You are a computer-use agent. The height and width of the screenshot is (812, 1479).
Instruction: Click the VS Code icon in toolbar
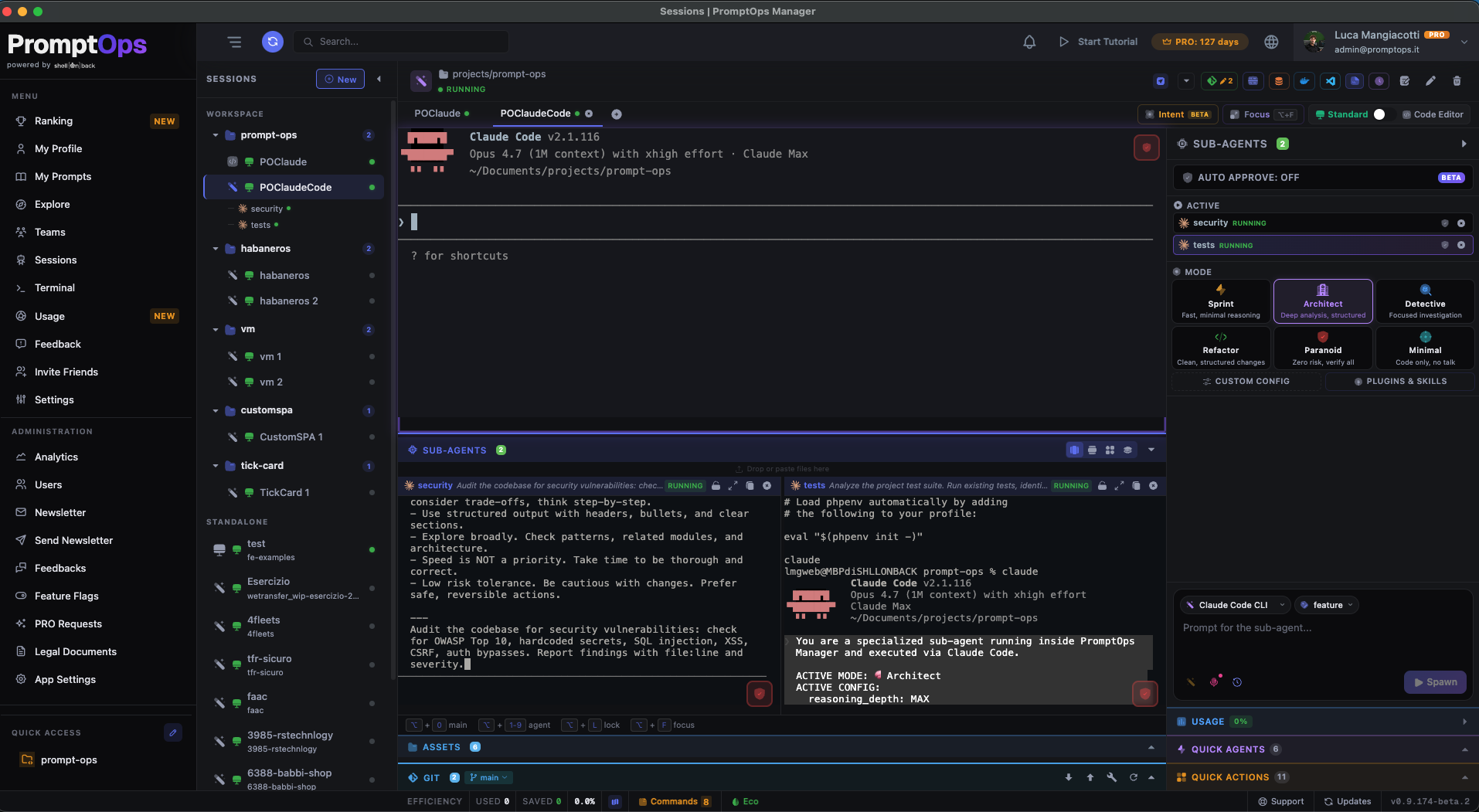(1330, 81)
